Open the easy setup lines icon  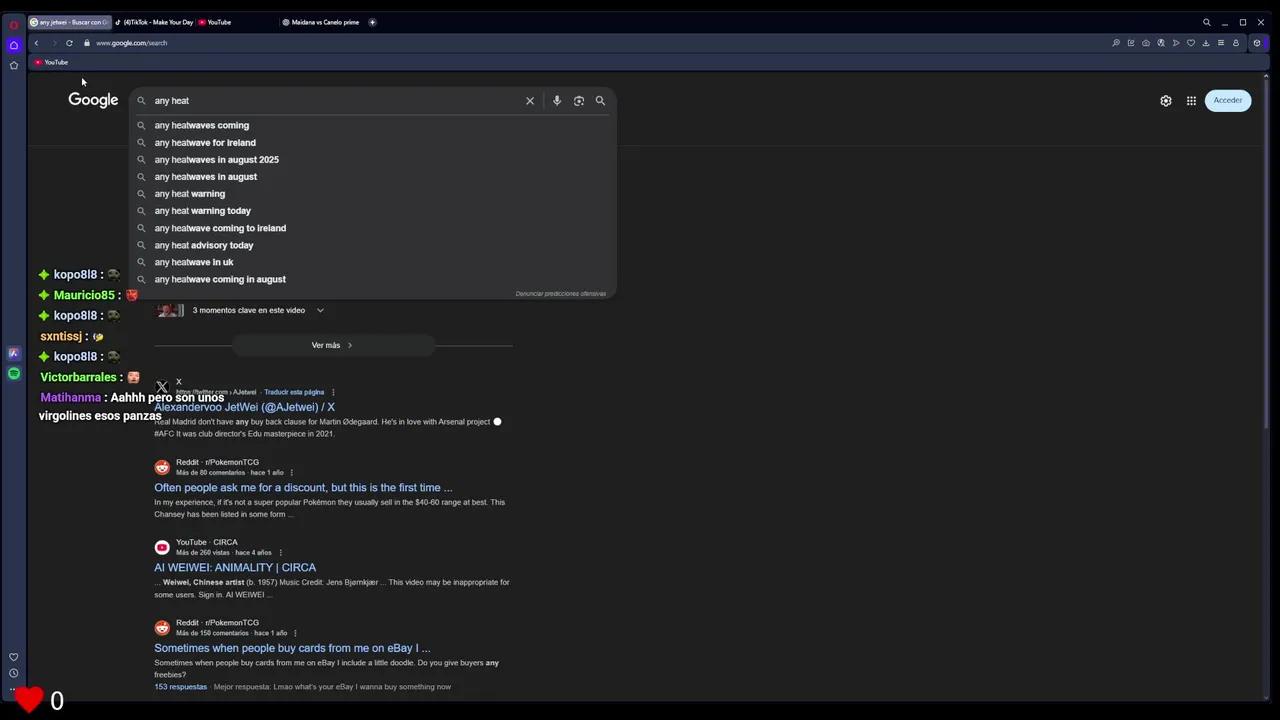[1221, 43]
